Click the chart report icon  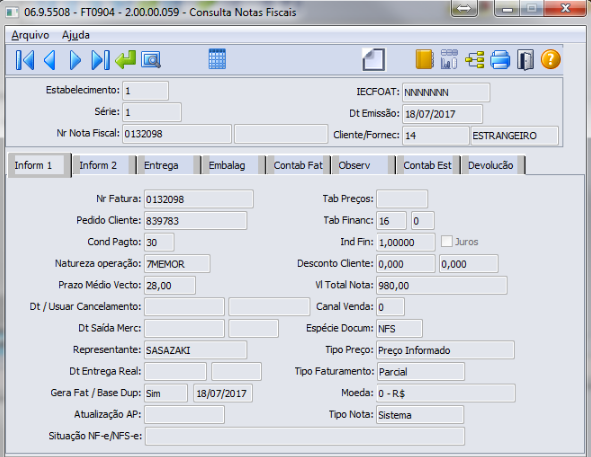click(x=449, y=59)
